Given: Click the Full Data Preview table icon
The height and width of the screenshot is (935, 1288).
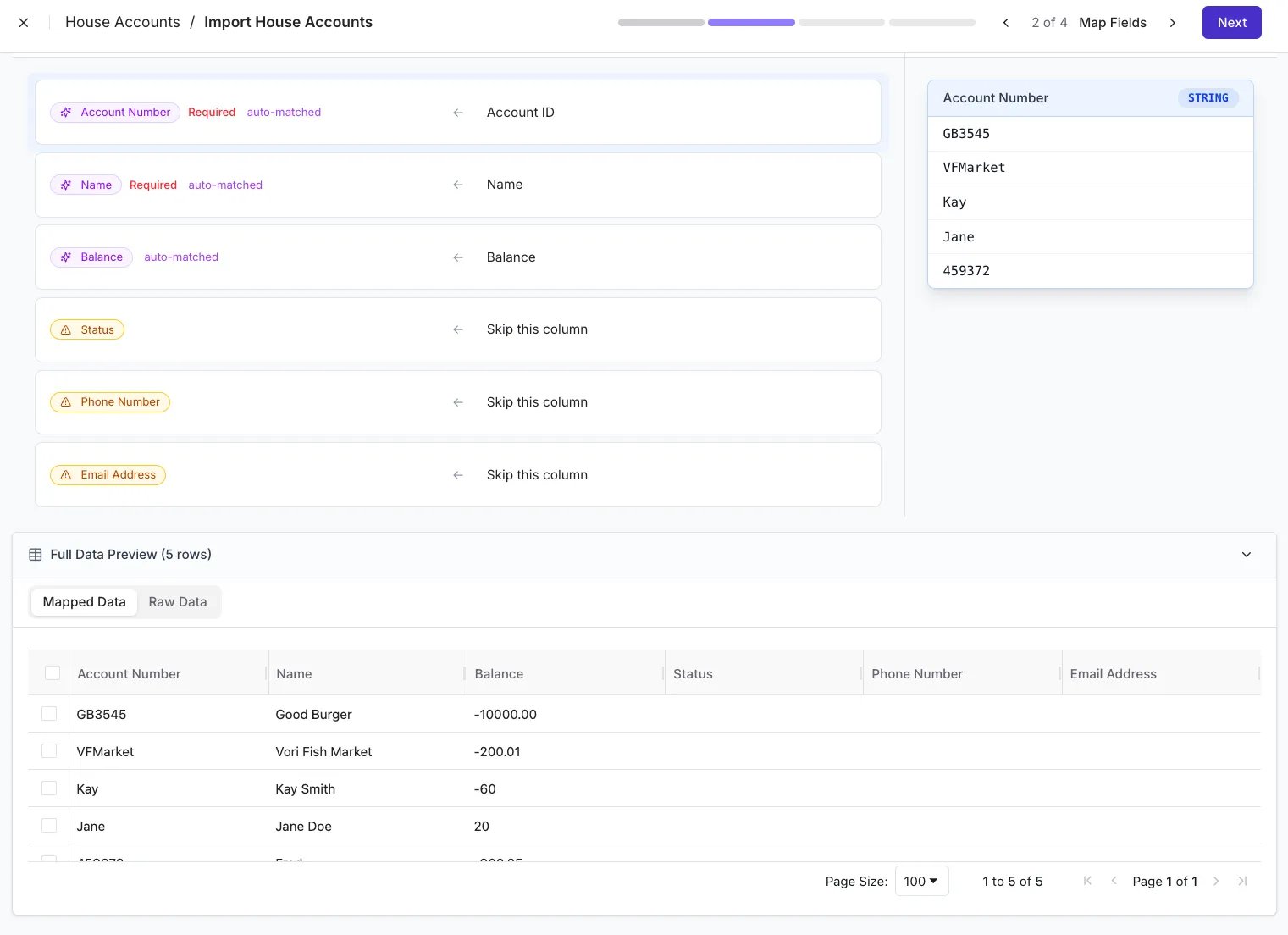Looking at the screenshot, I should 36,555.
